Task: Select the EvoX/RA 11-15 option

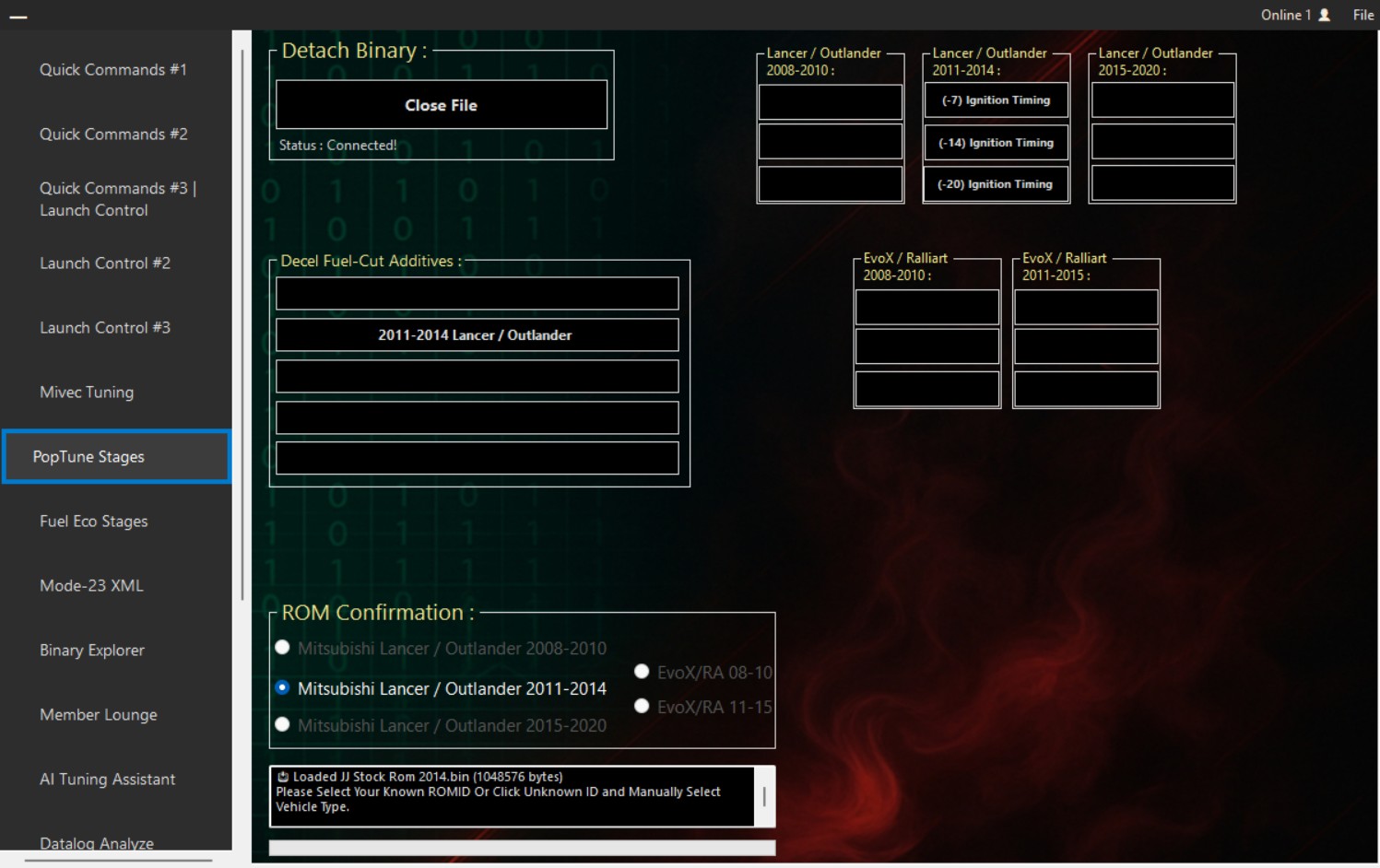Action: click(642, 706)
